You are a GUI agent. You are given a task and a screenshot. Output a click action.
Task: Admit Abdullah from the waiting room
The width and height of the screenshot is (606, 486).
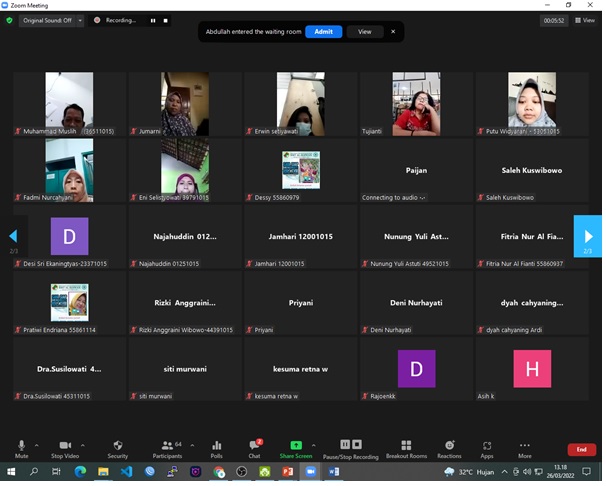323,32
